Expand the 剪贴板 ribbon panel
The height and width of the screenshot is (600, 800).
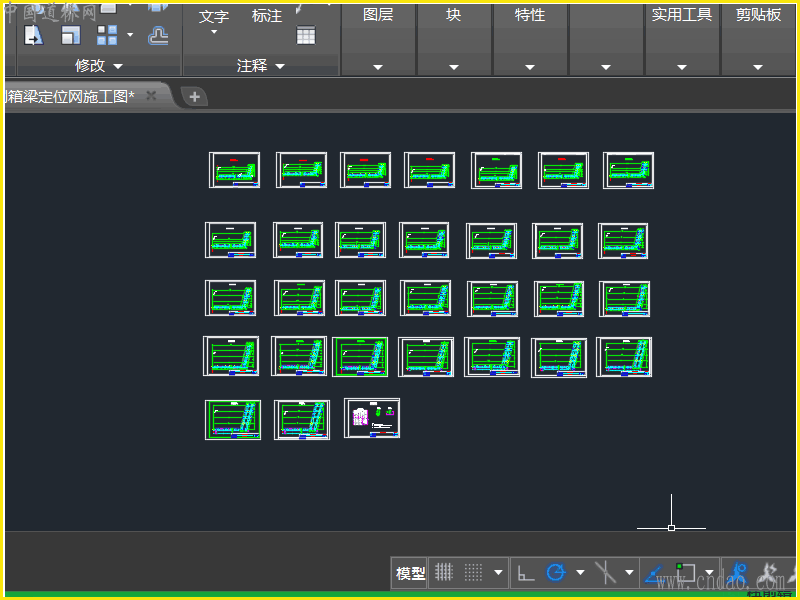coord(758,67)
